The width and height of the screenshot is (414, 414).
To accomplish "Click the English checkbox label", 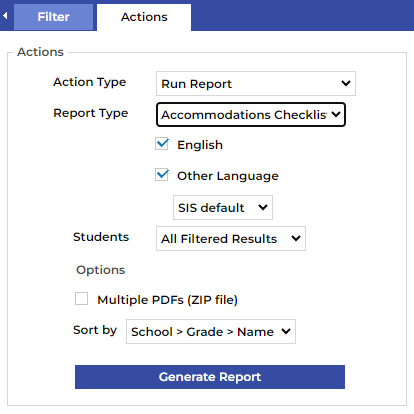I will 200,145.
